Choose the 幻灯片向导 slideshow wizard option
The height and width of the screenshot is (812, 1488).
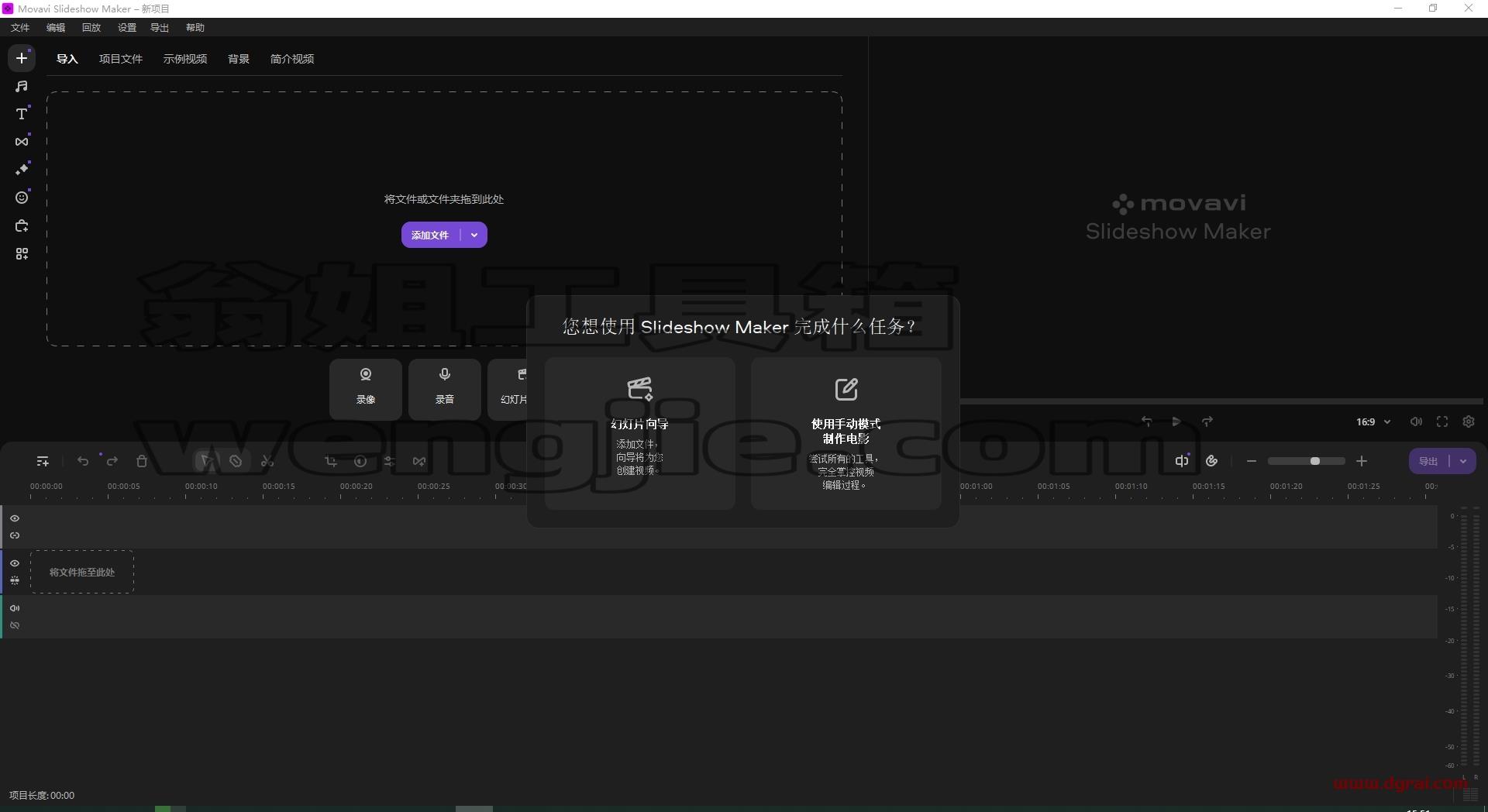pos(639,432)
